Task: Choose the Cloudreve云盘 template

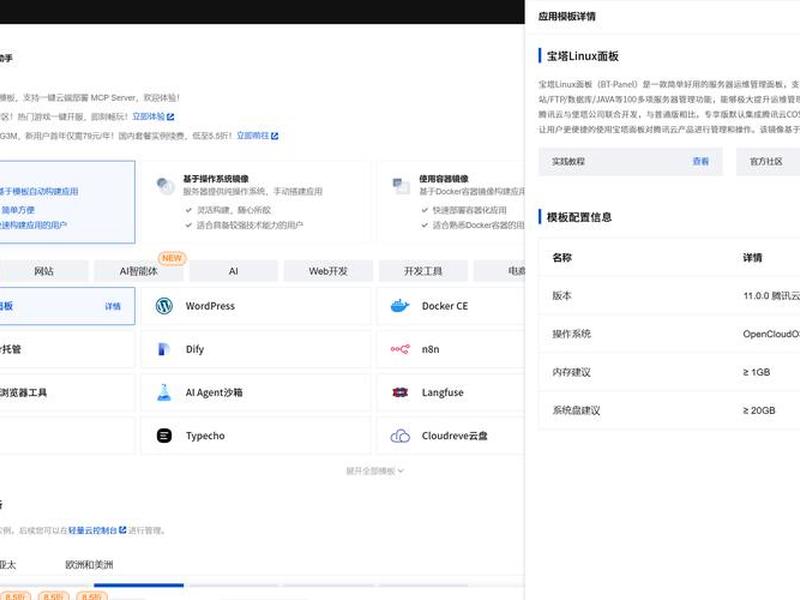Action: click(x=451, y=436)
